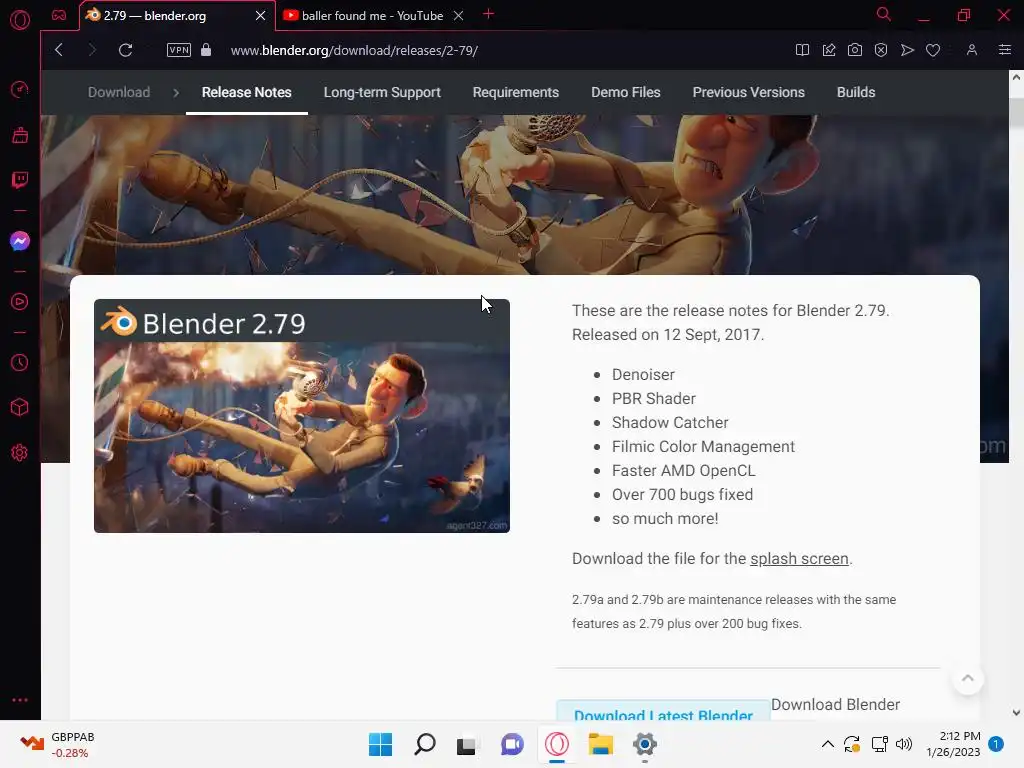Image resolution: width=1024 pixels, height=768 pixels.
Task: Click the page vertical scrollbar thumb
Action: pyautogui.click(x=1016, y=112)
